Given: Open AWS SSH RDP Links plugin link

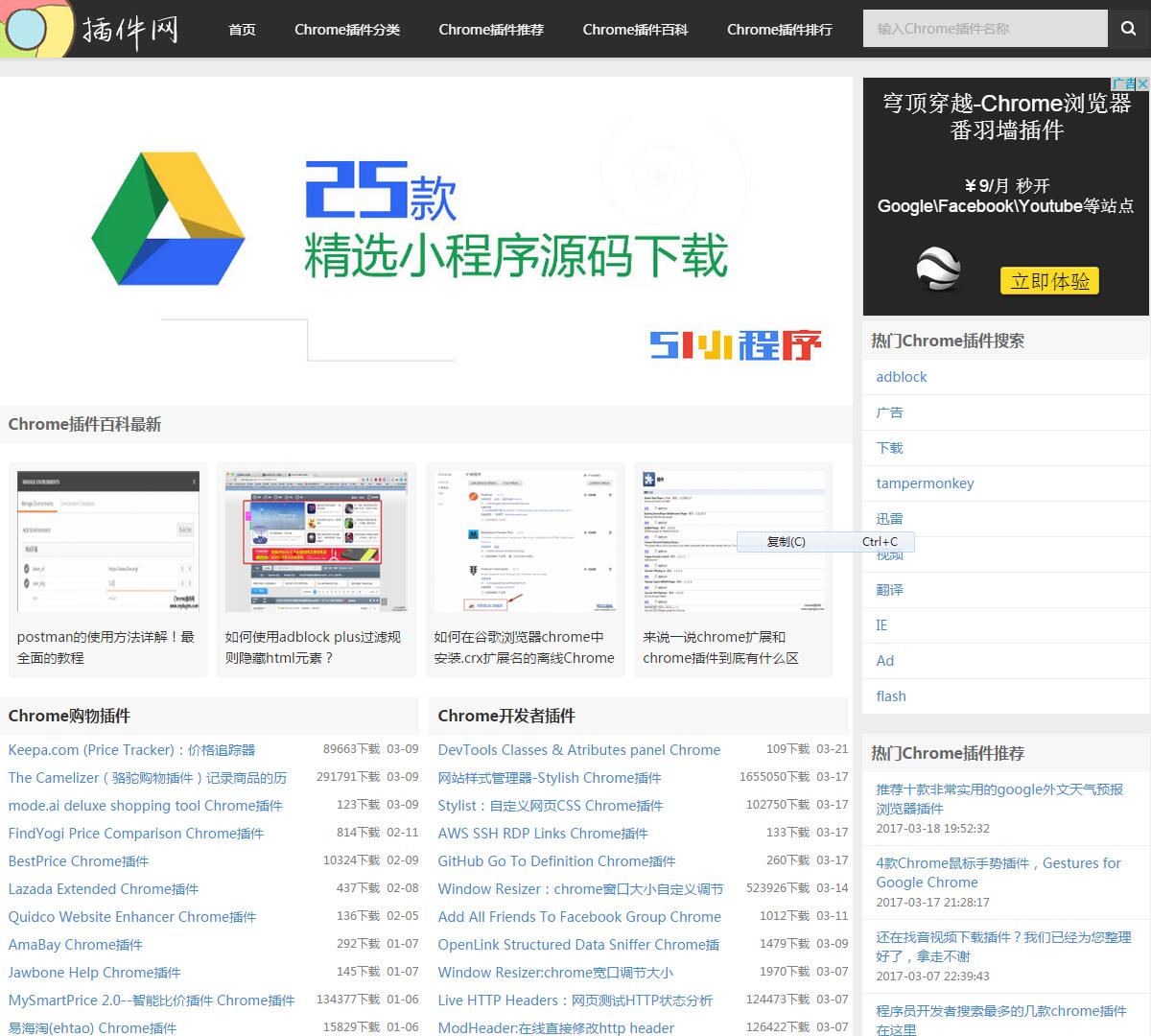Looking at the screenshot, I should click(543, 834).
